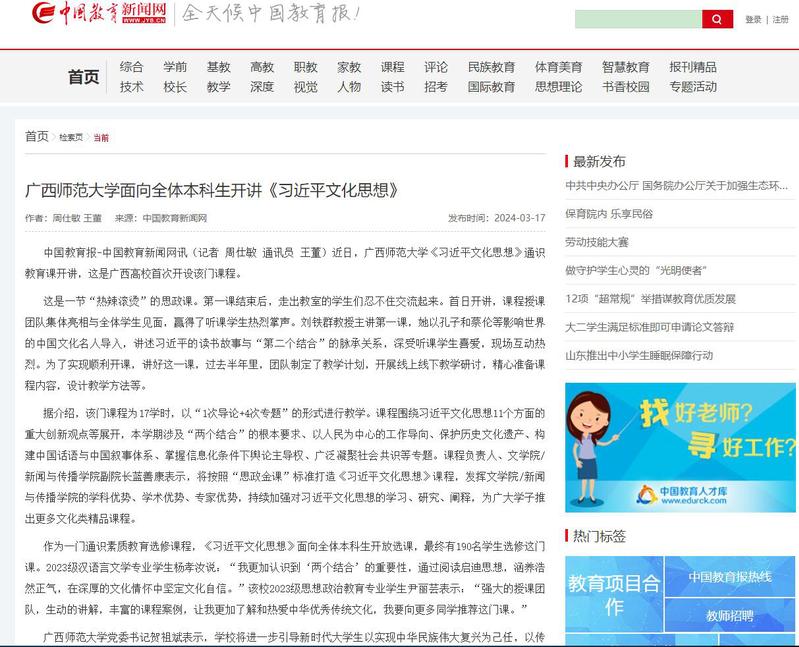Open the 注册 register link
This screenshot has width=799, height=647.
(780, 19)
